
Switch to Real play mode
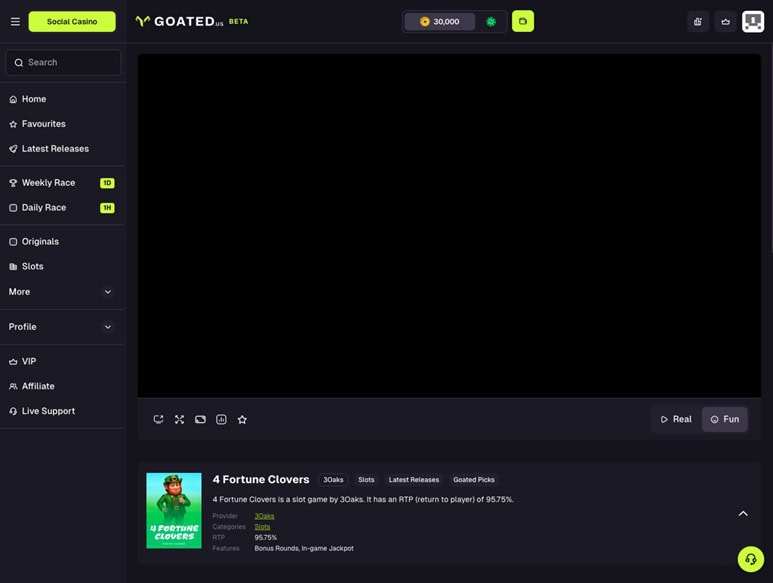pos(676,419)
